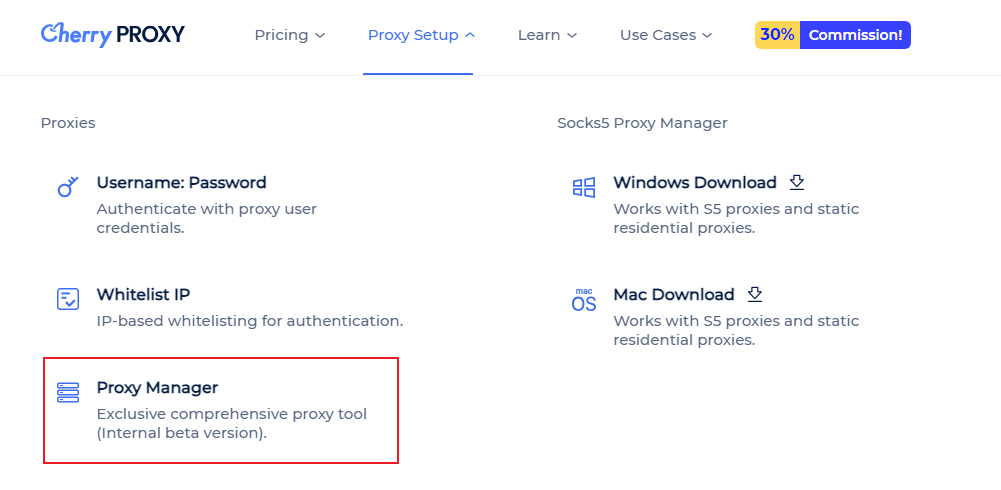Click the Whitelist IP checklist icon
Screen dimensions: 1001x490
[x=68, y=299]
